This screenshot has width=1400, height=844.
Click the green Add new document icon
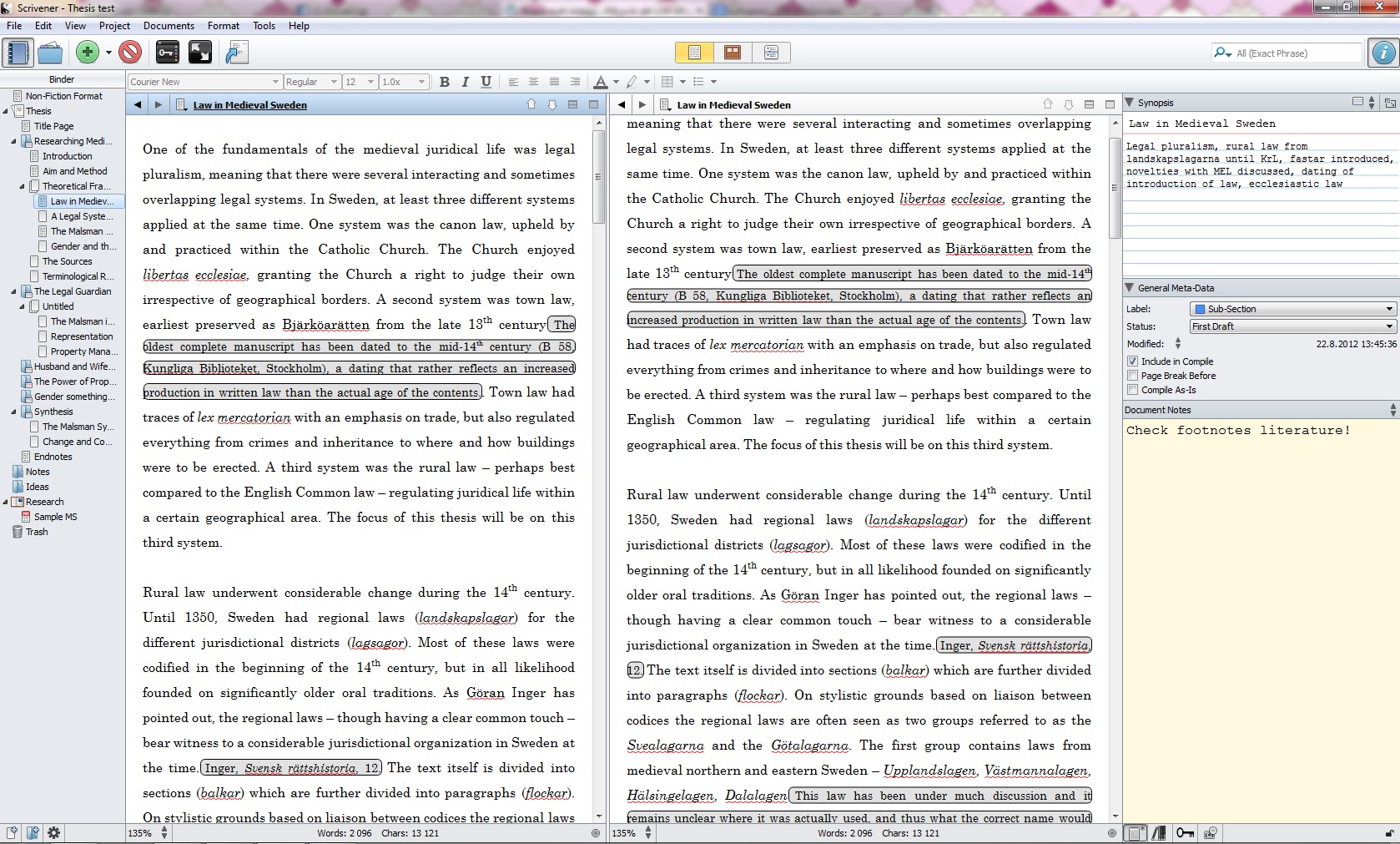87,53
